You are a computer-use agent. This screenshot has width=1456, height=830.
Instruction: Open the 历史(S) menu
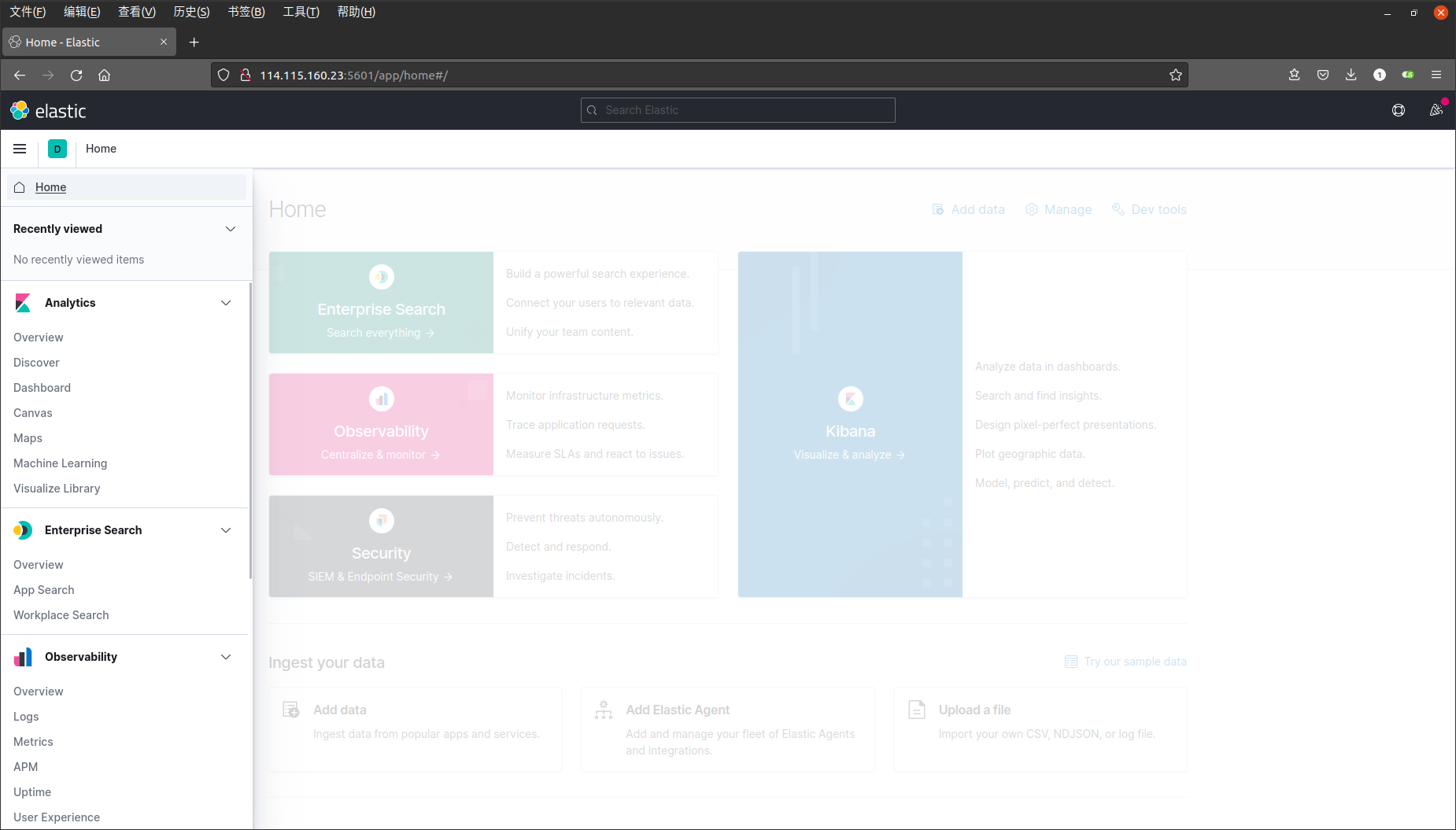click(x=191, y=12)
